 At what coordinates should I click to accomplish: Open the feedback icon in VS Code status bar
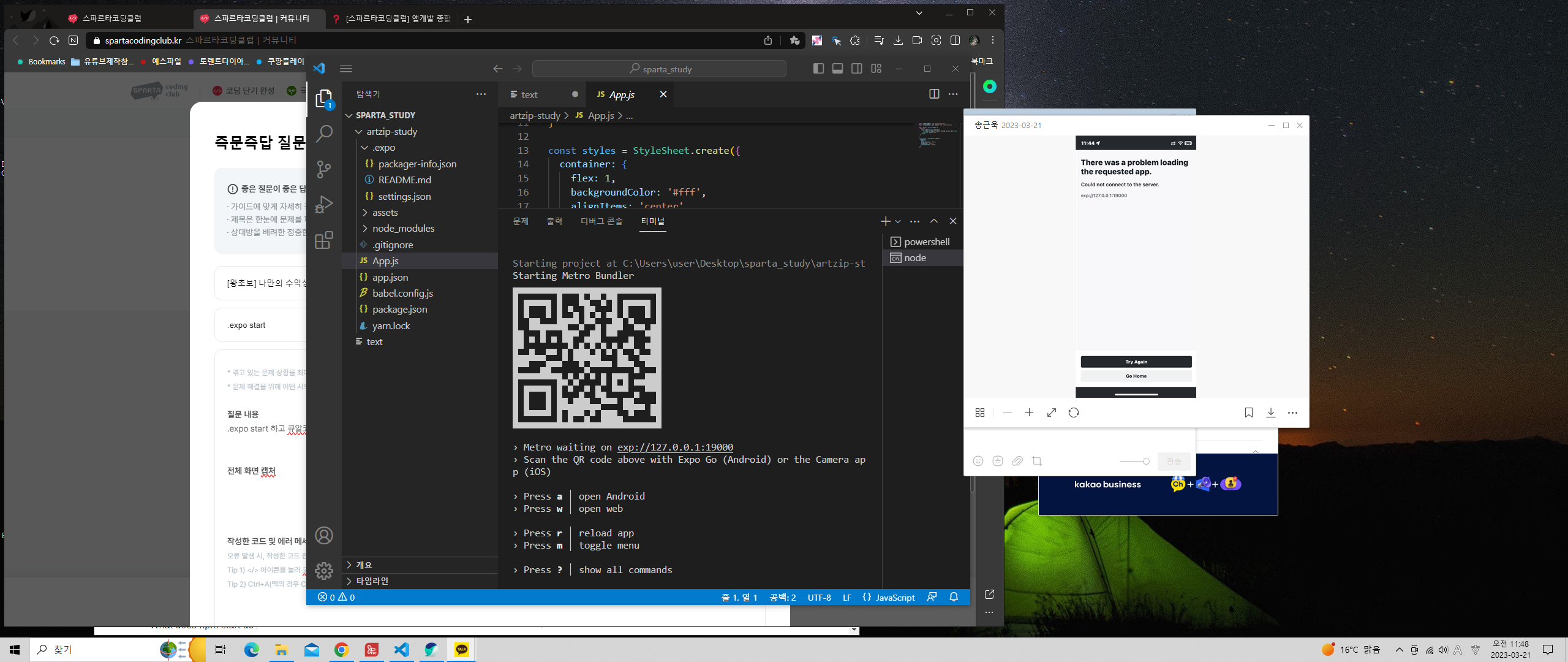tap(932, 597)
